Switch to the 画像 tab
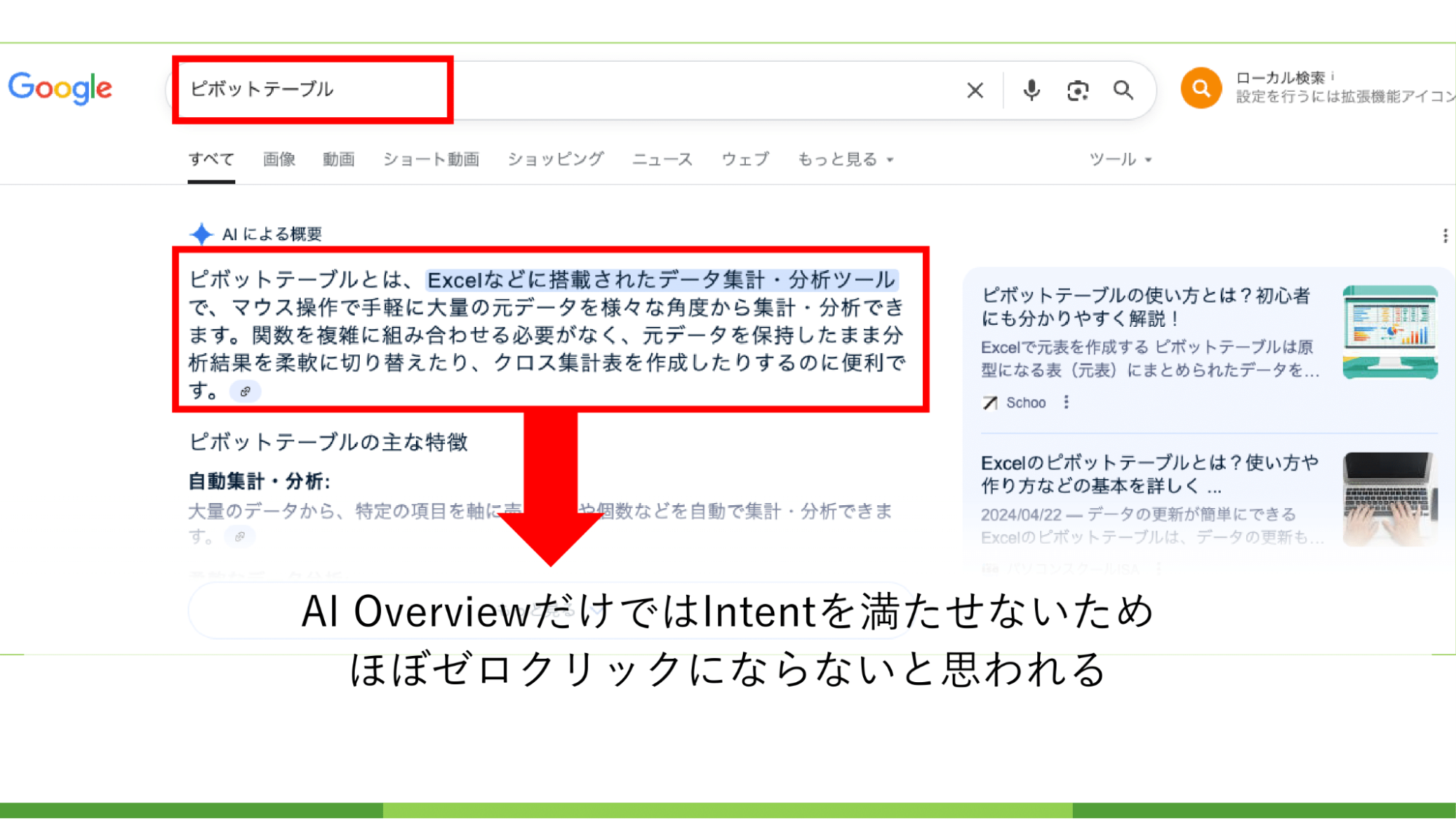This screenshot has height=819, width=1456. pyautogui.click(x=279, y=159)
